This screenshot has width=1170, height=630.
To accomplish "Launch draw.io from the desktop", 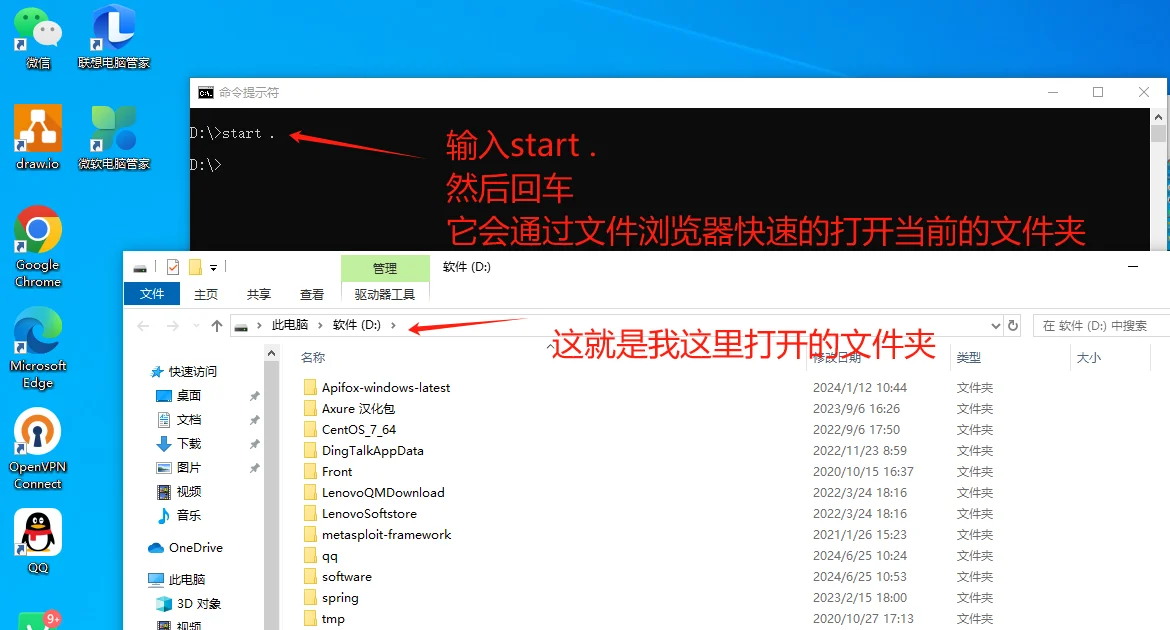I will click(37, 130).
